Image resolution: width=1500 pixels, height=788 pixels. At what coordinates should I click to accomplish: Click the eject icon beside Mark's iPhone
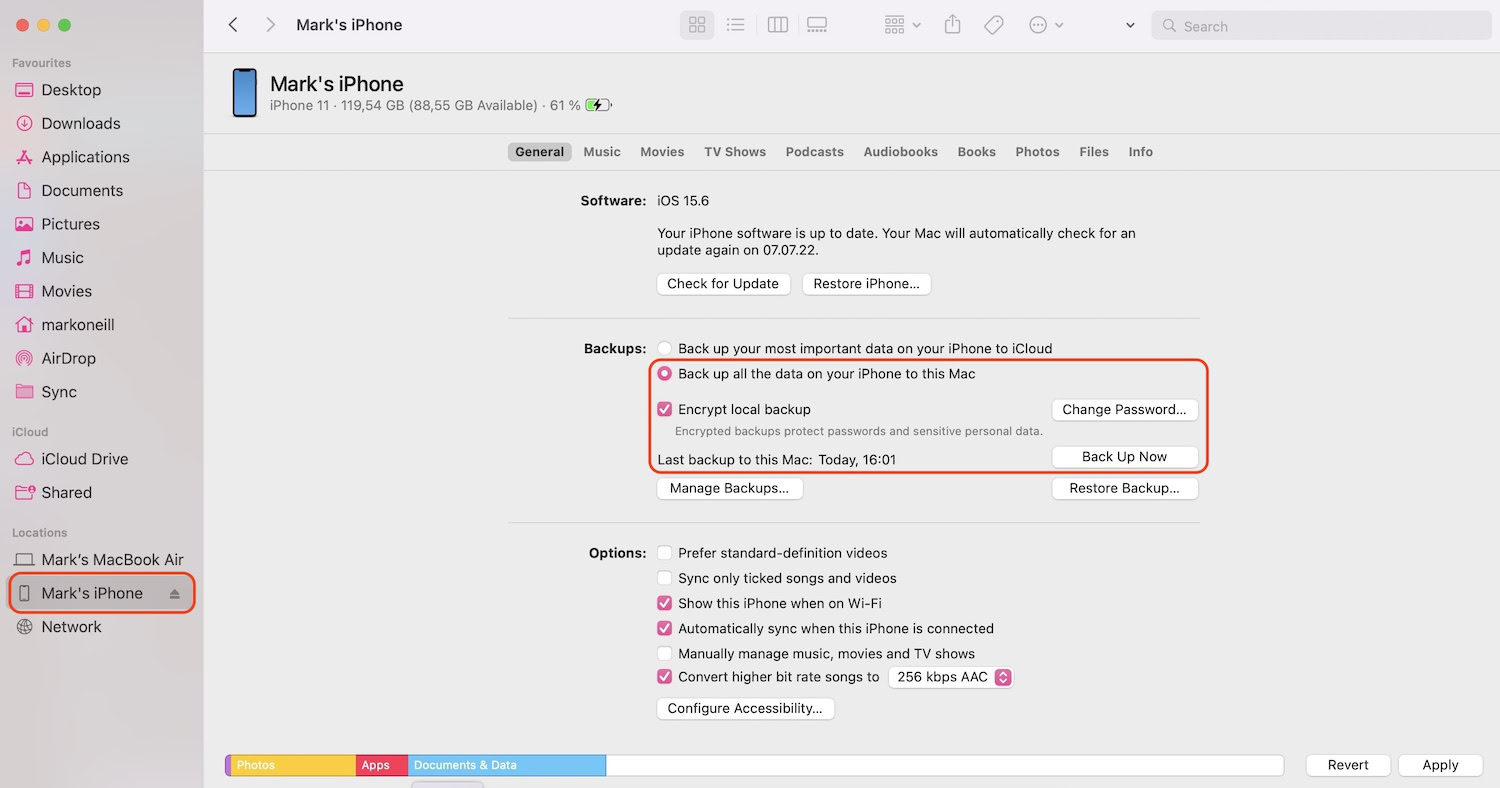tap(175, 594)
